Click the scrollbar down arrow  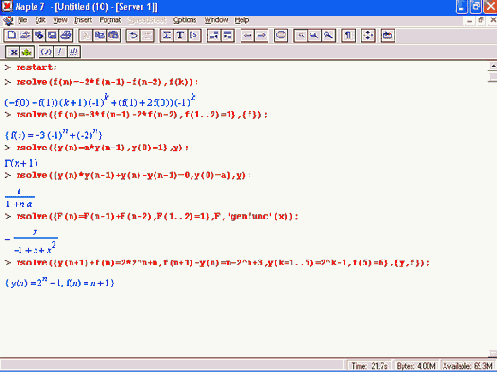(x=493, y=353)
